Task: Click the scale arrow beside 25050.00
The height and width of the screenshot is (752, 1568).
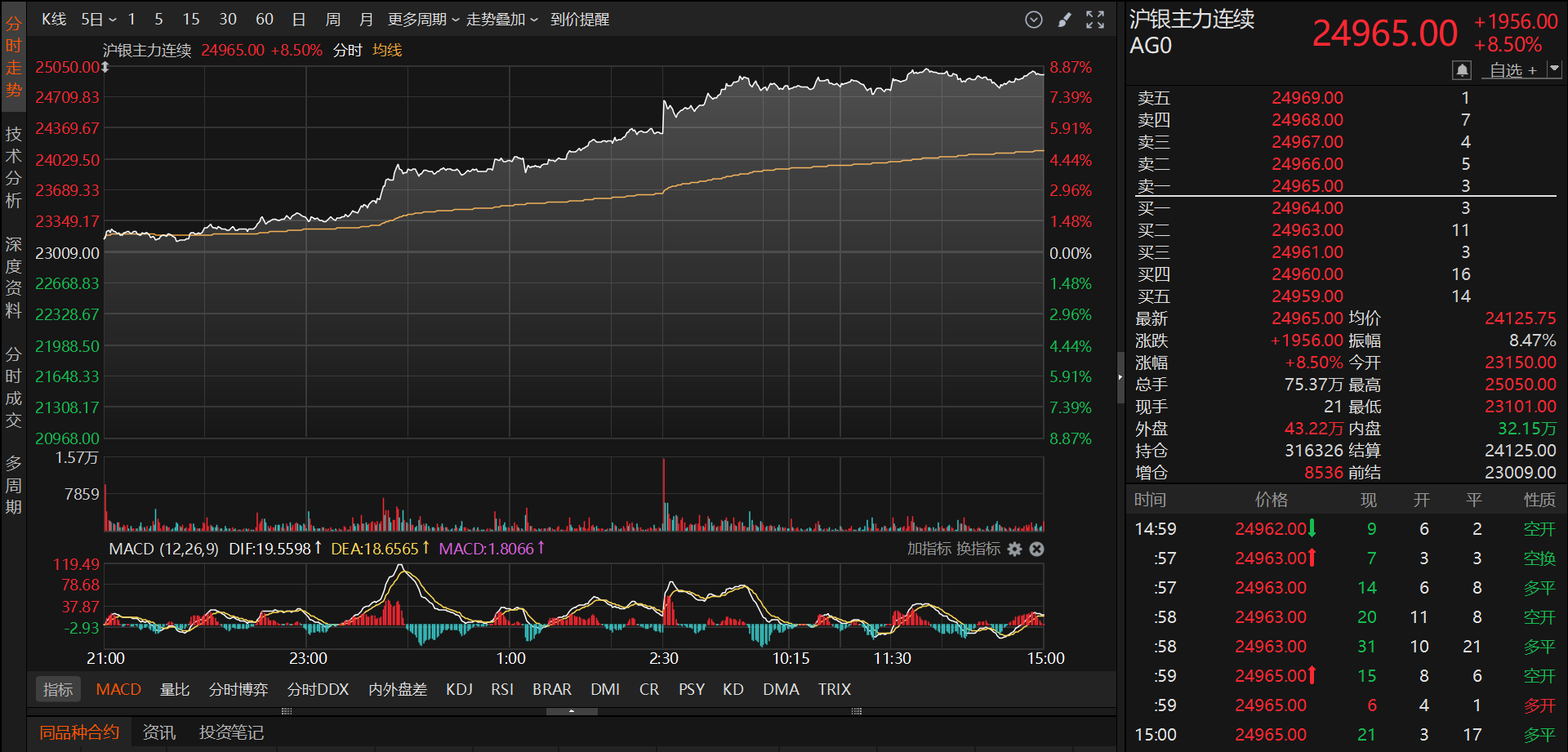Action: click(105, 67)
